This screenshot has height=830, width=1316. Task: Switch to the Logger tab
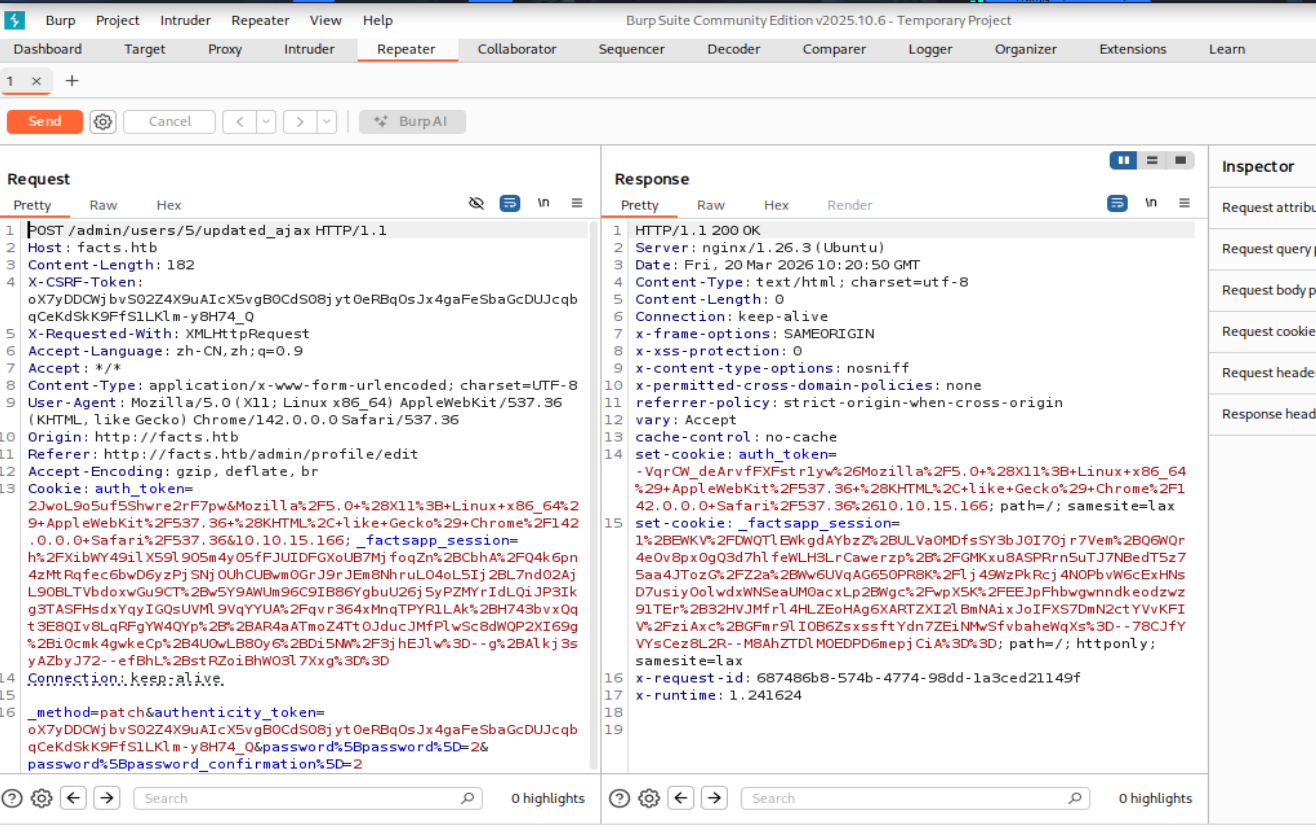point(931,49)
